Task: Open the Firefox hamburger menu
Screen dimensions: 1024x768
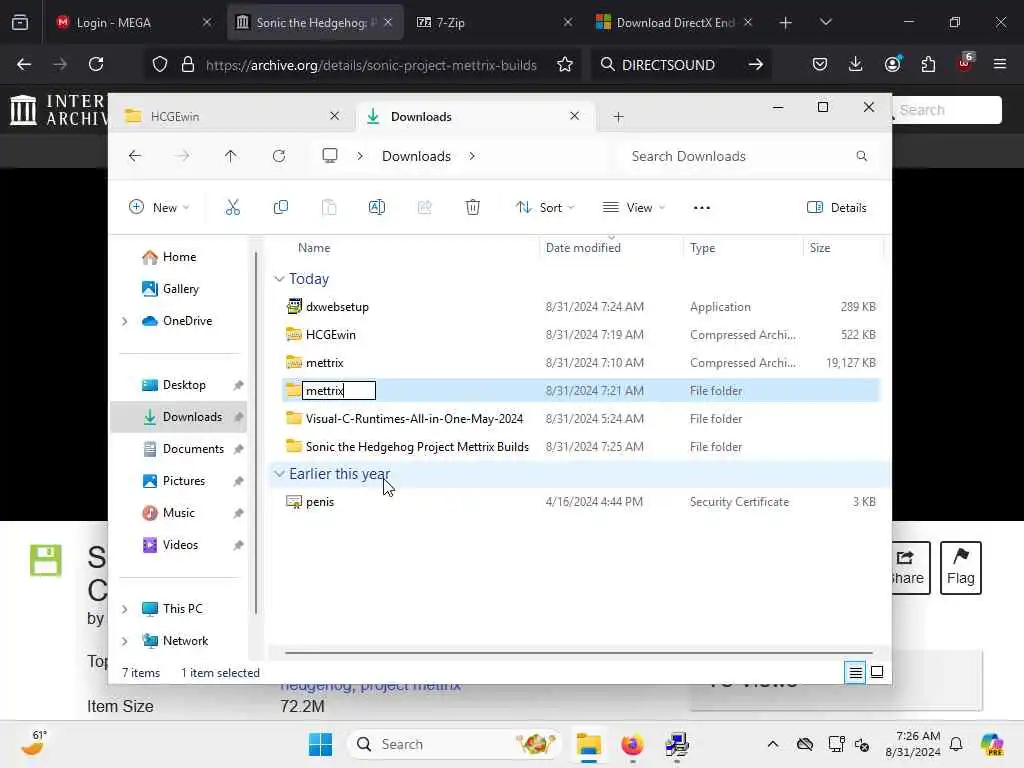Action: (1000, 64)
